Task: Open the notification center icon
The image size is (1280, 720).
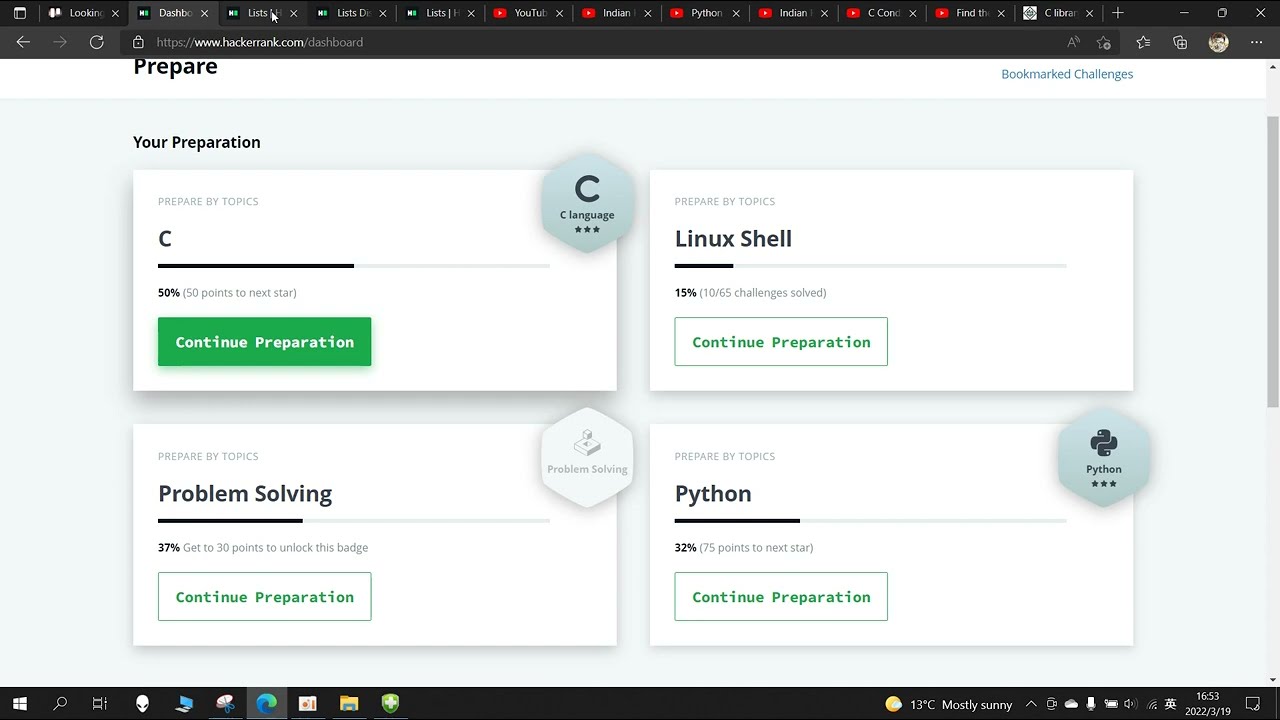Action: pos(1252,704)
